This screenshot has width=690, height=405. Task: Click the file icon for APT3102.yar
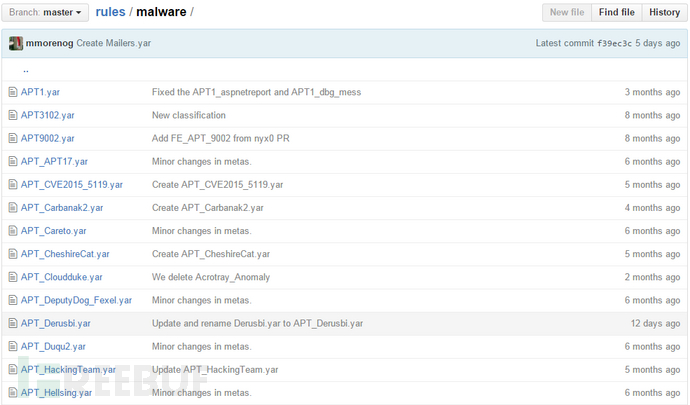[x=13, y=115]
